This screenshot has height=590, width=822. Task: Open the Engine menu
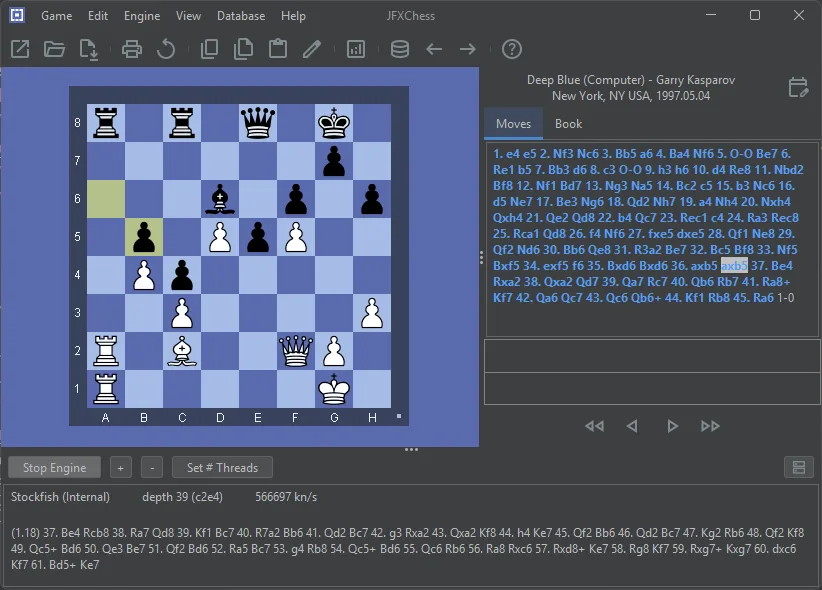click(142, 16)
